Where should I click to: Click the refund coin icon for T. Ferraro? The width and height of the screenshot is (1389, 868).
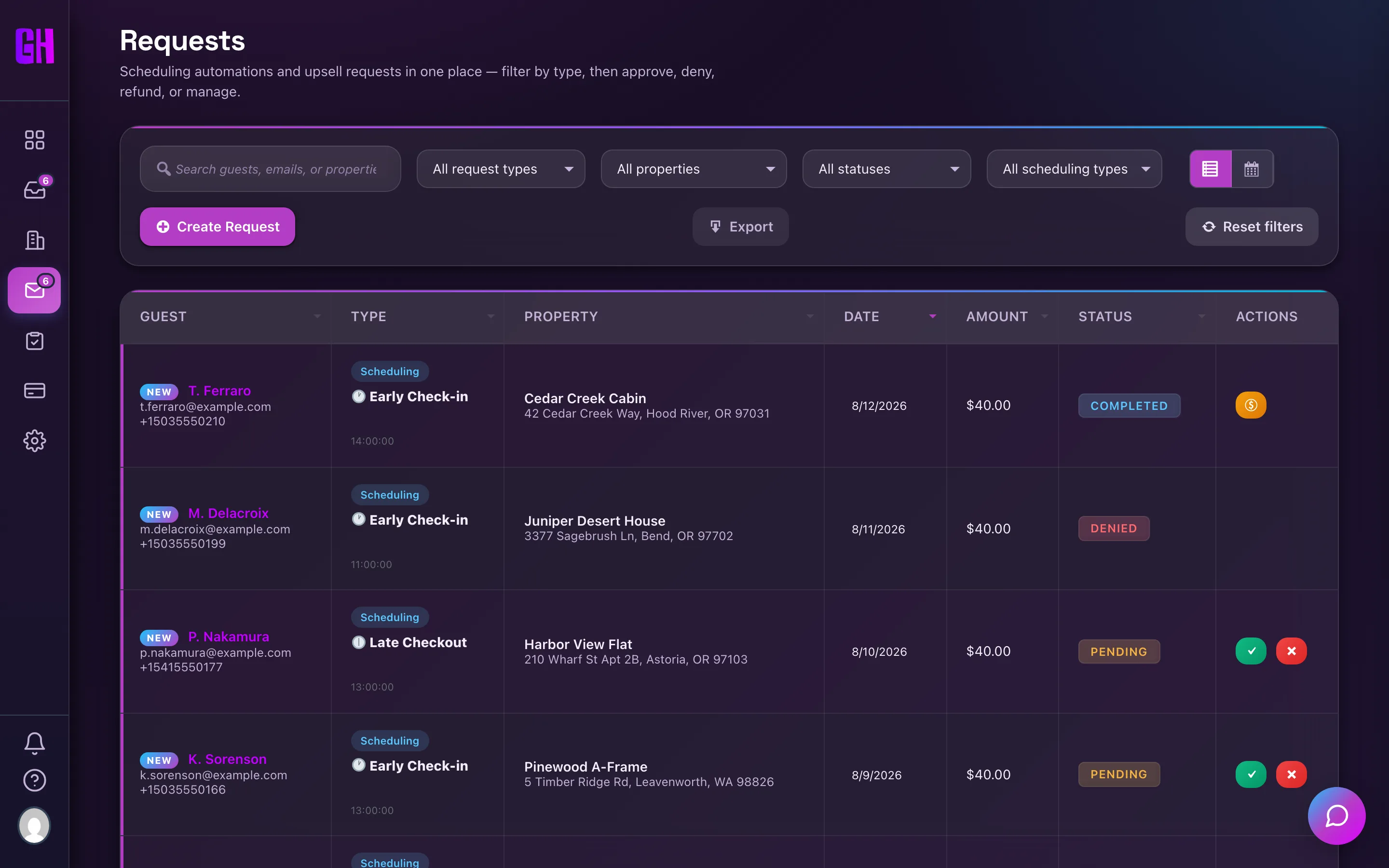tap(1251, 405)
